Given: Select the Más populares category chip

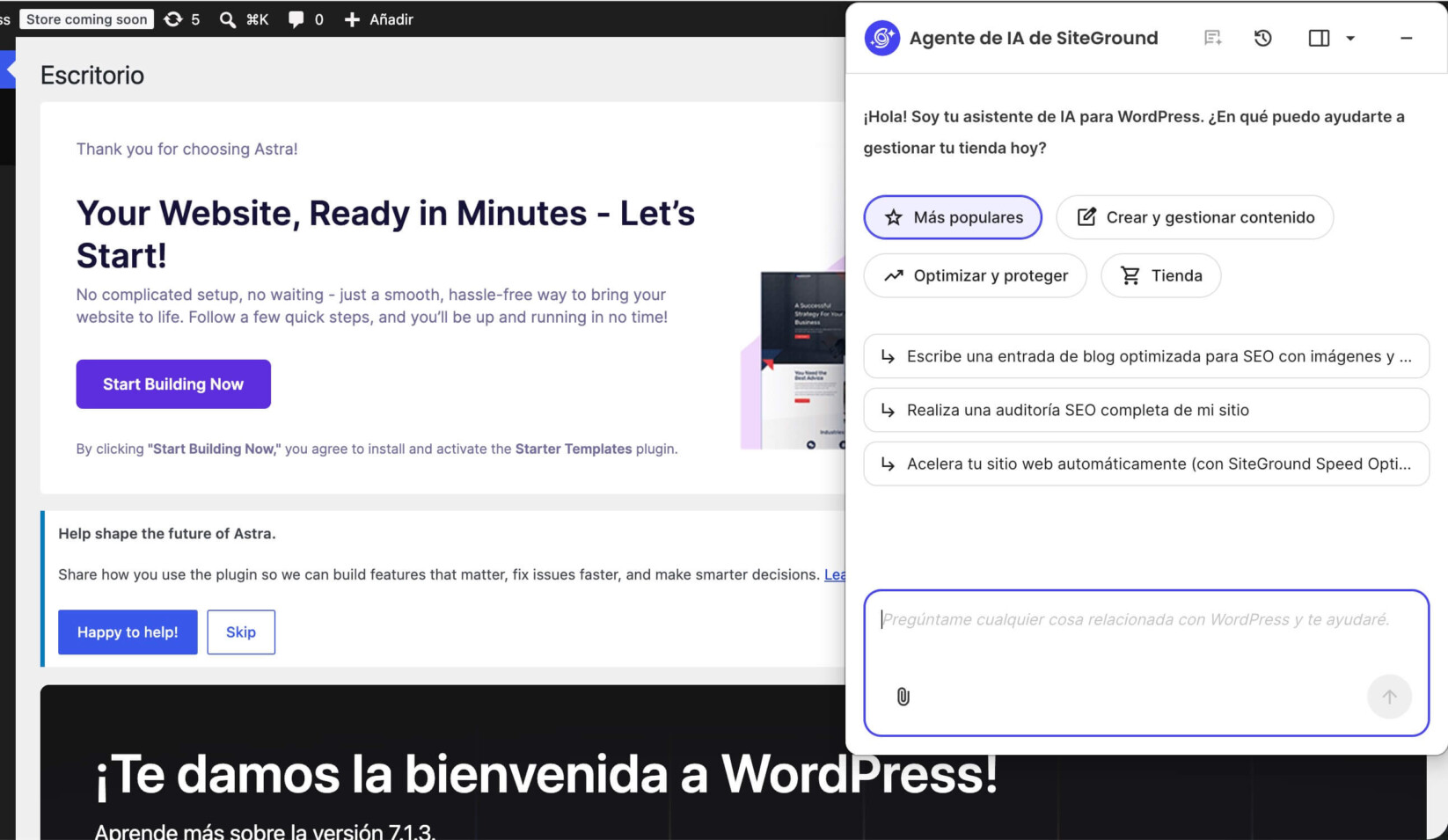Looking at the screenshot, I should pos(953,217).
